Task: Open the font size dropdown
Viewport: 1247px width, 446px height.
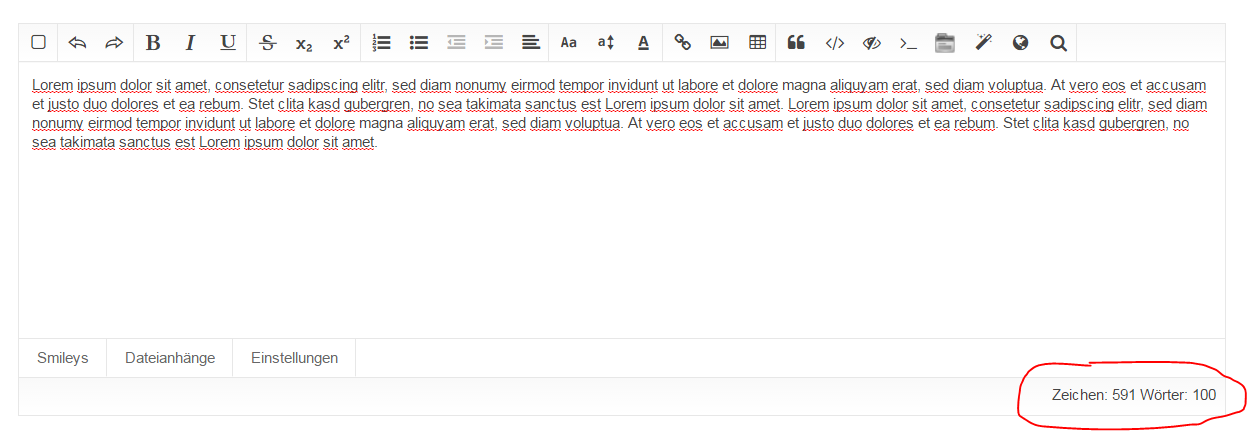Action: [x=606, y=42]
